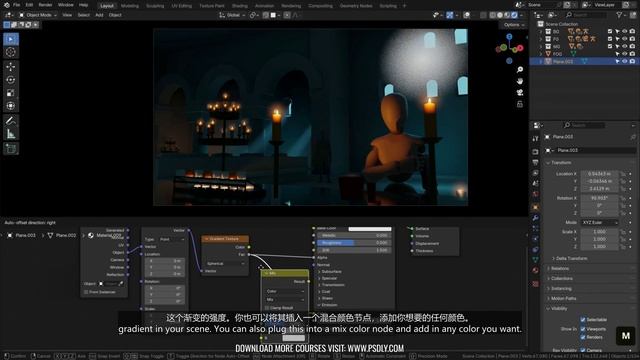Switch to the Shading workspace tab

click(240, 6)
